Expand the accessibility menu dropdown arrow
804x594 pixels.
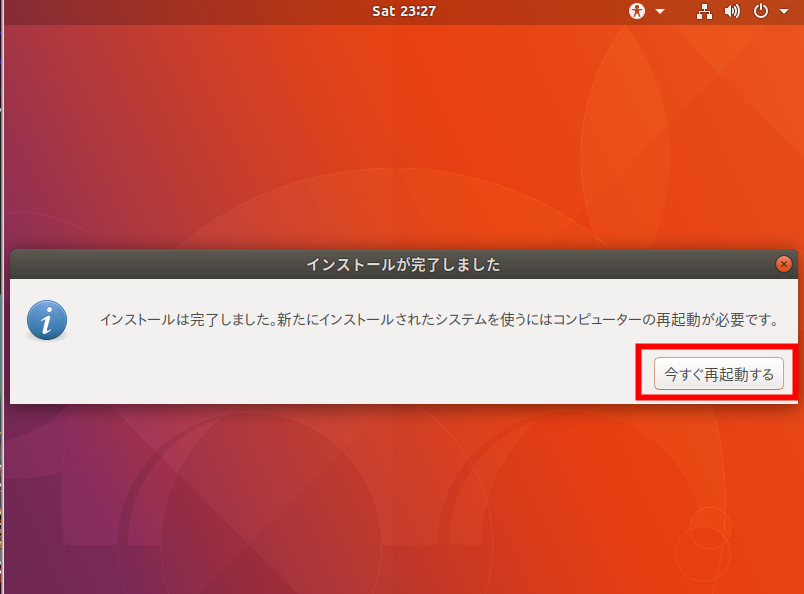coord(660,11)
